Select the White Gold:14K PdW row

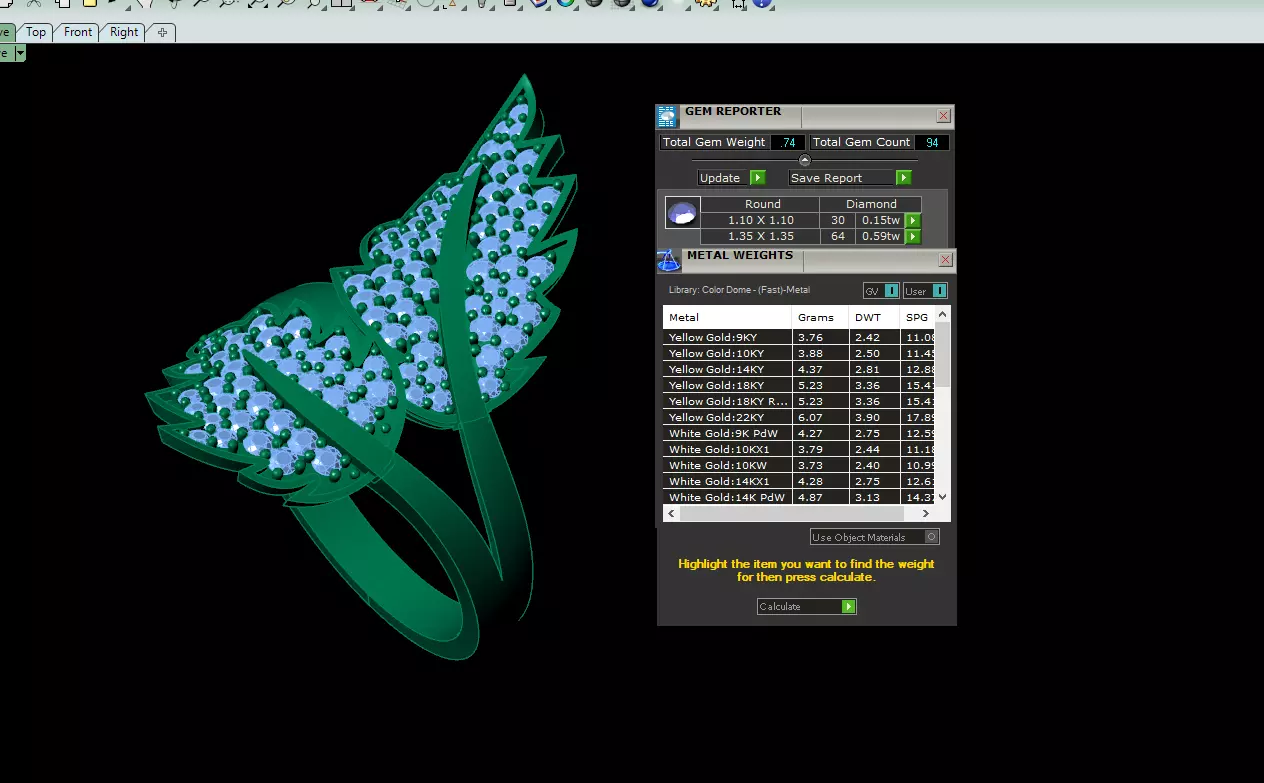[799, 497]
